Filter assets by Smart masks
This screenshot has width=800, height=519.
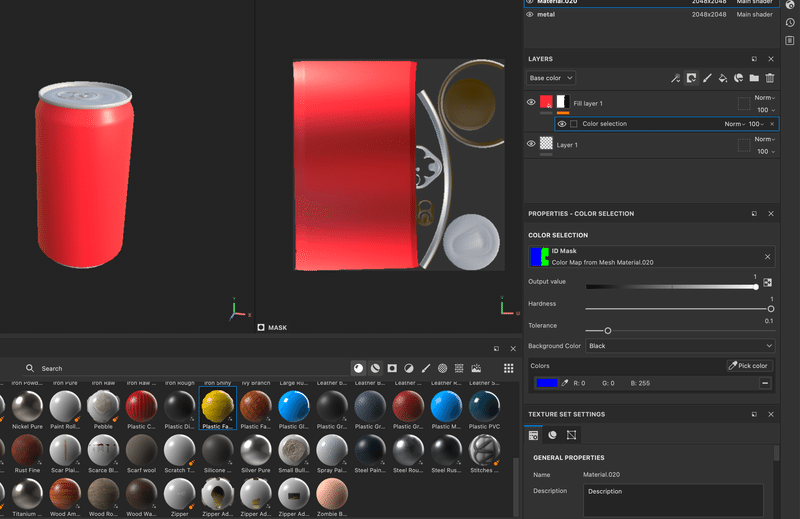click(x=392, y=368)
